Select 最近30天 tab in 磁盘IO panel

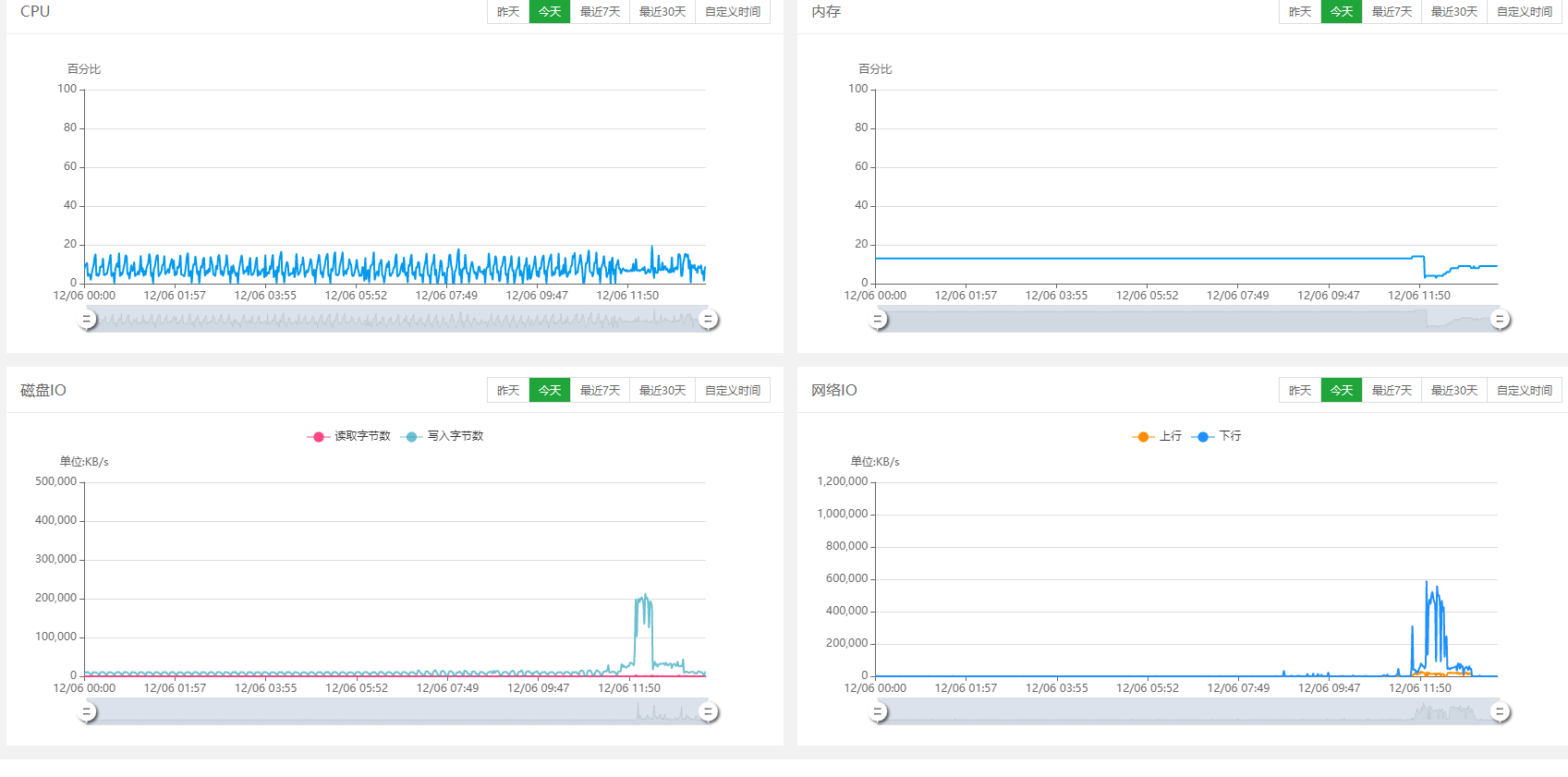click(x=662, y=390)
